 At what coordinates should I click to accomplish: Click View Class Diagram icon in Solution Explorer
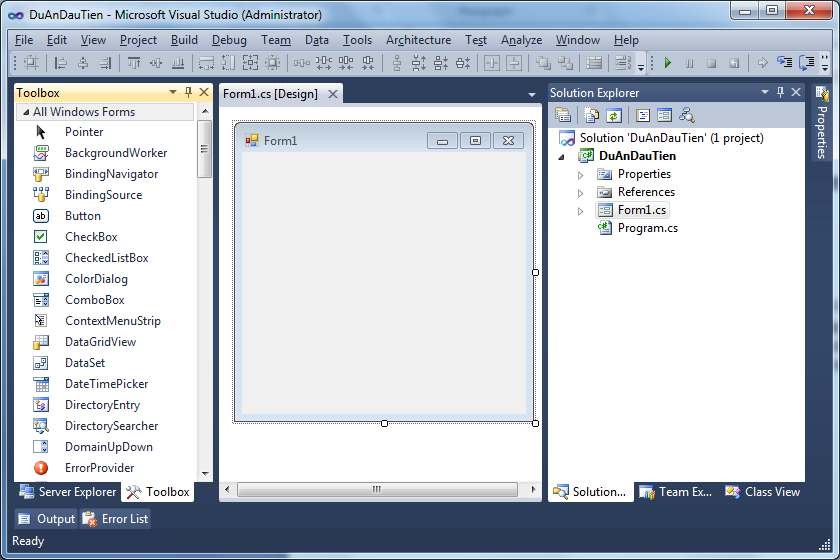[x=686, y=115]
